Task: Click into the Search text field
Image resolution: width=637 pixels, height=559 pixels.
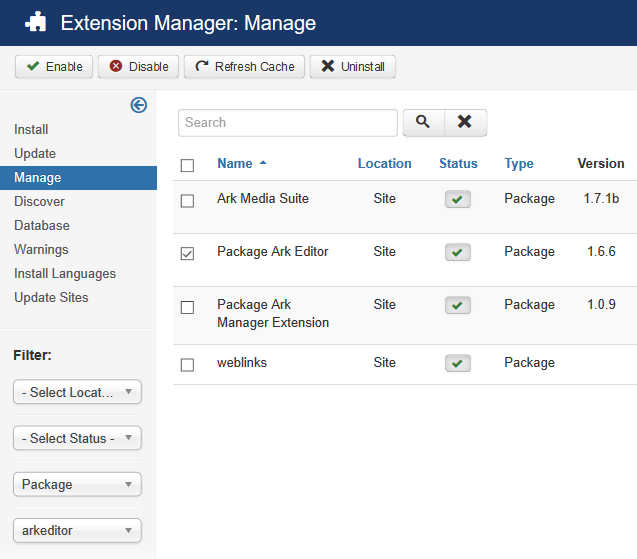Action: point(288,122)
